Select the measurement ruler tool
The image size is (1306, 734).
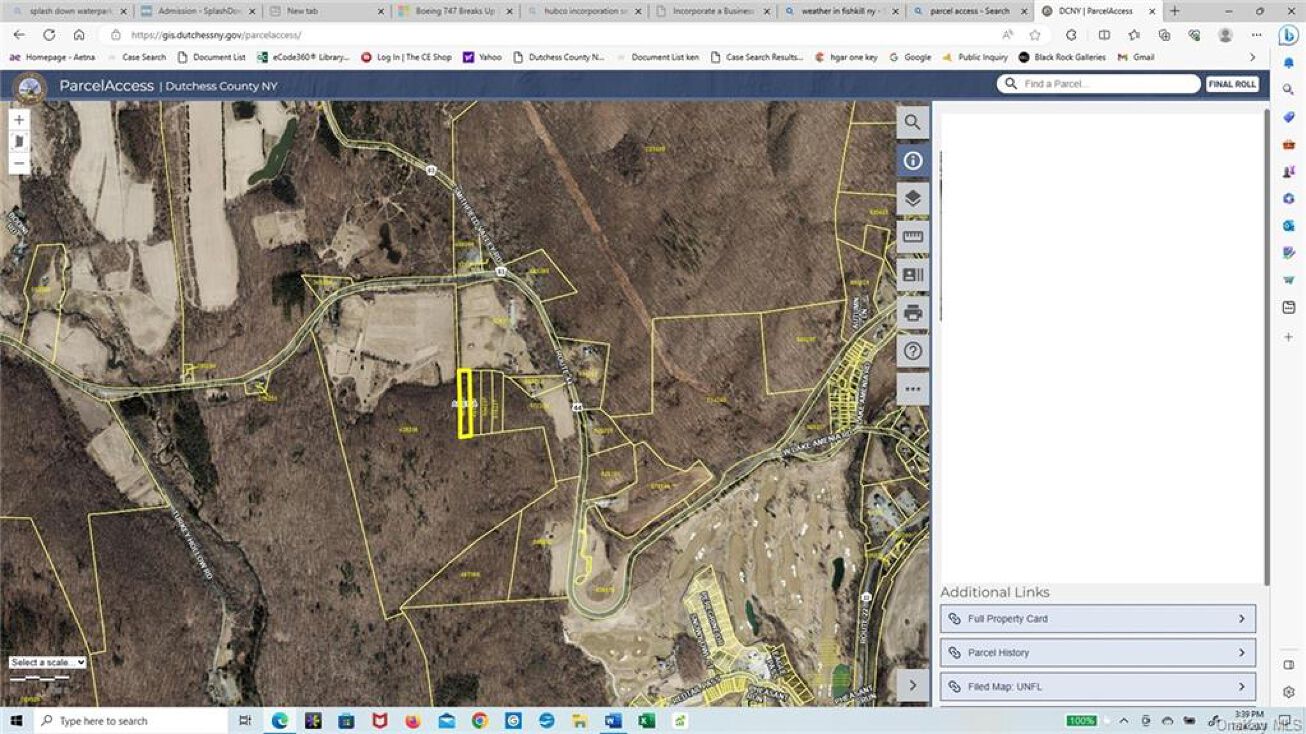tap(911, 236)
